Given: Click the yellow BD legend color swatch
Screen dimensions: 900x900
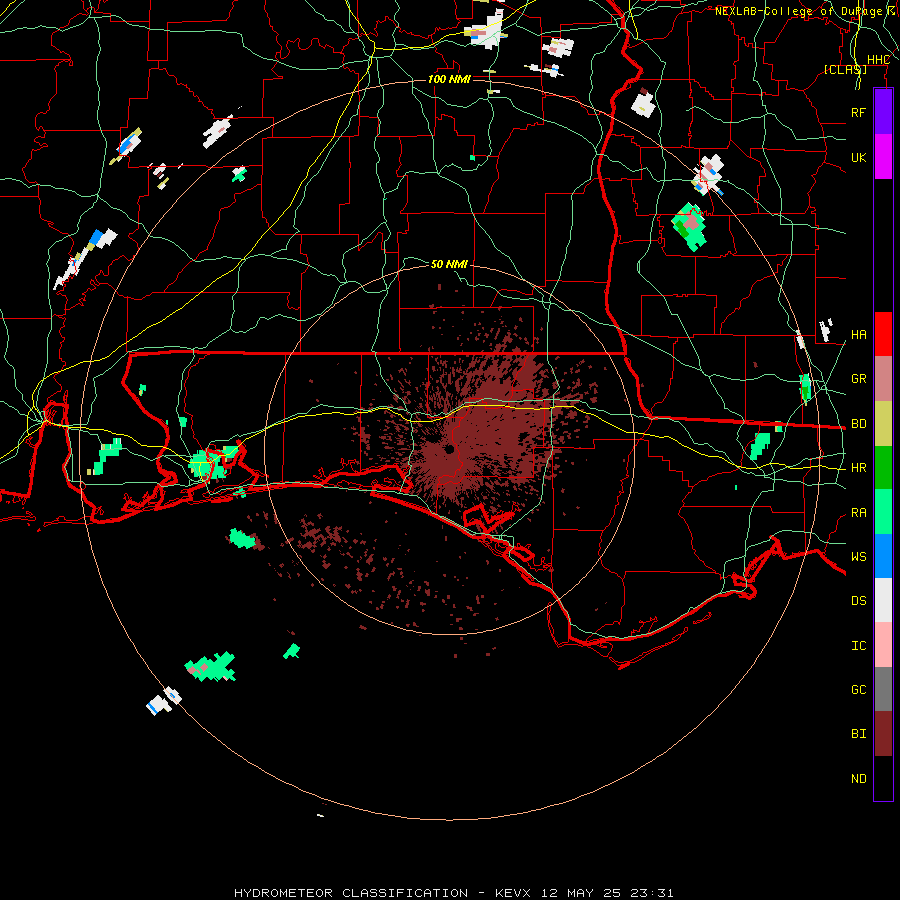Looking at the screenshot, I should tap(883, 423).
